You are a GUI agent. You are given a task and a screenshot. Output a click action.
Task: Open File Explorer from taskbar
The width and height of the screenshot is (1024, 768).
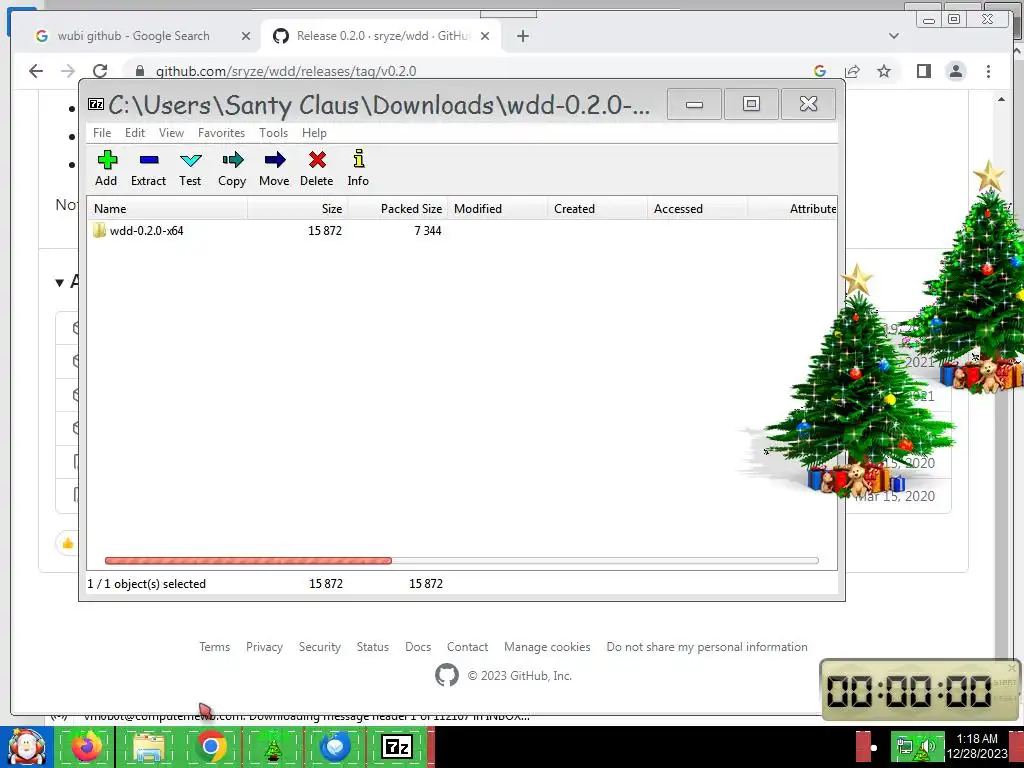click(148, 747)
